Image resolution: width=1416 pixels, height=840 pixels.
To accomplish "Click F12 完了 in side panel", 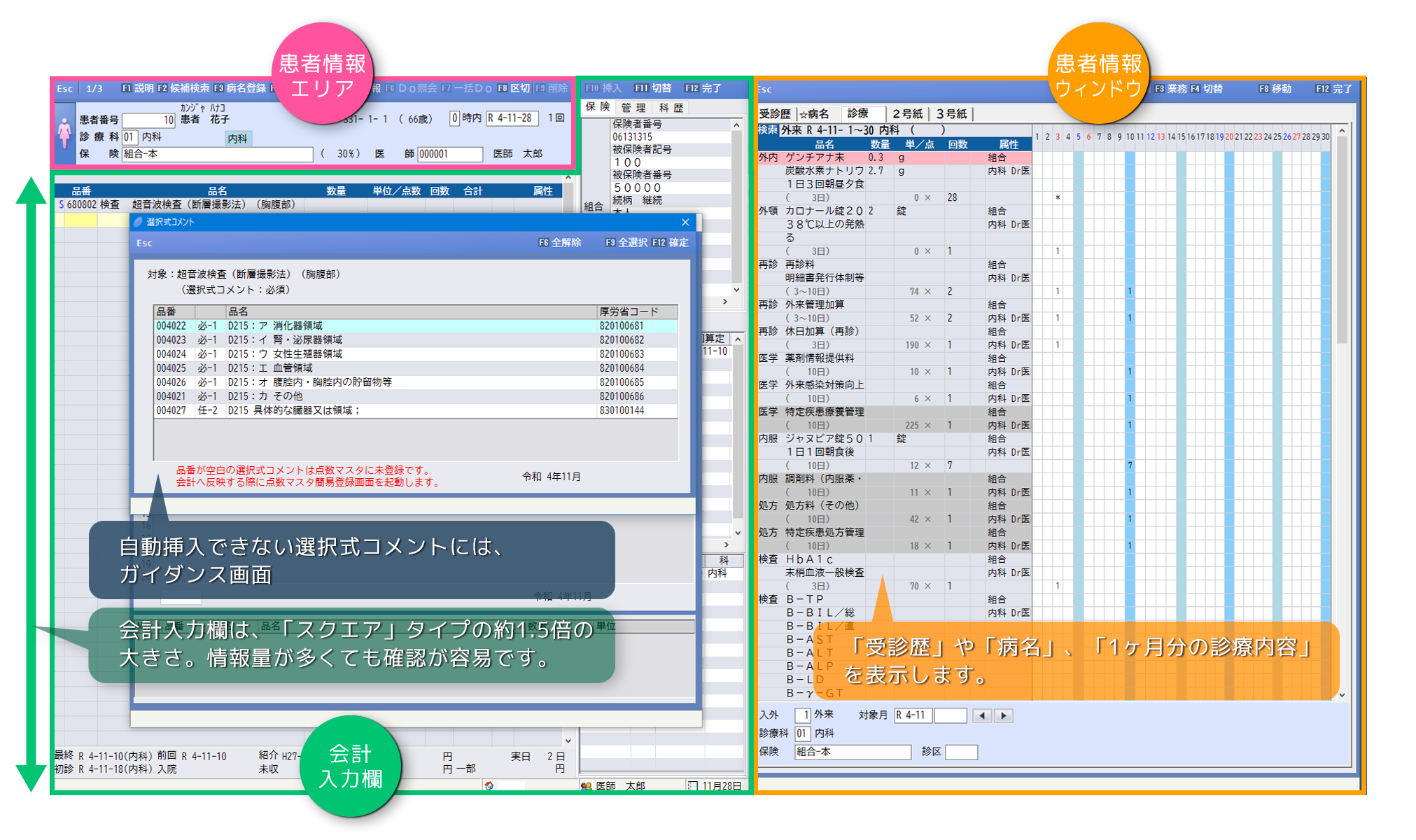I will tap(703, 88).
